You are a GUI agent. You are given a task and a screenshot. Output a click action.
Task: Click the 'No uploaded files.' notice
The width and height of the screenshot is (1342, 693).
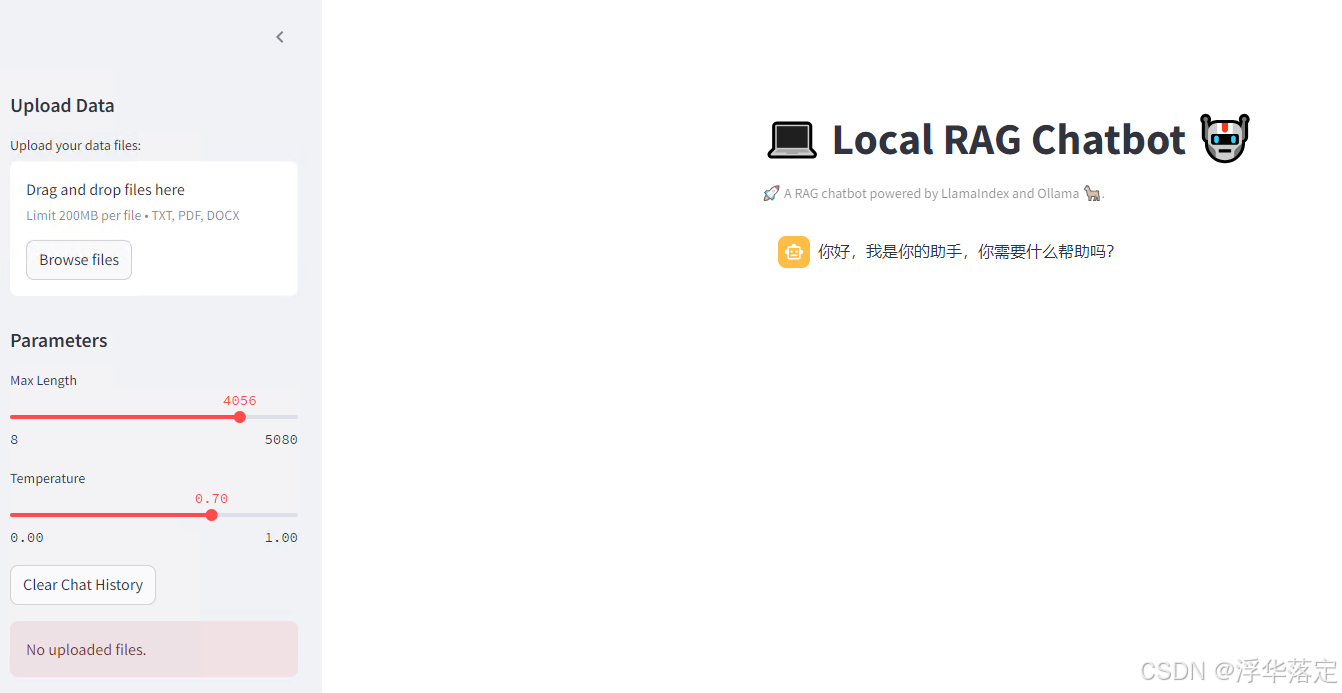coord(154,649)
